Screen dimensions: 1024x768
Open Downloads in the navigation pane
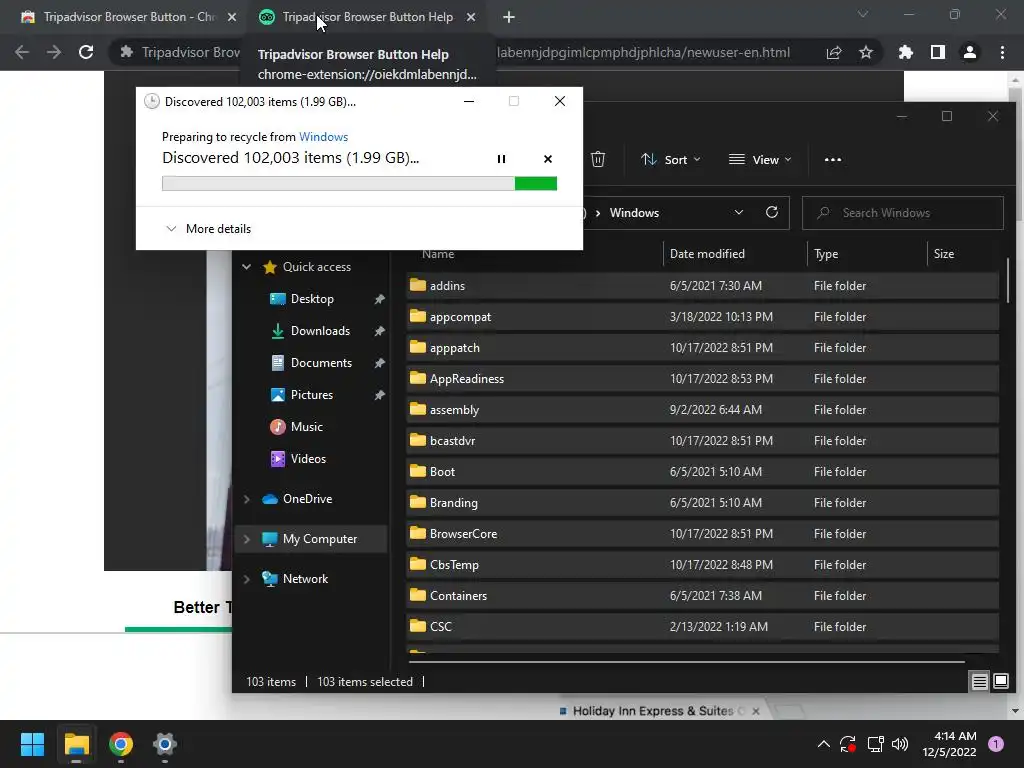320,330
